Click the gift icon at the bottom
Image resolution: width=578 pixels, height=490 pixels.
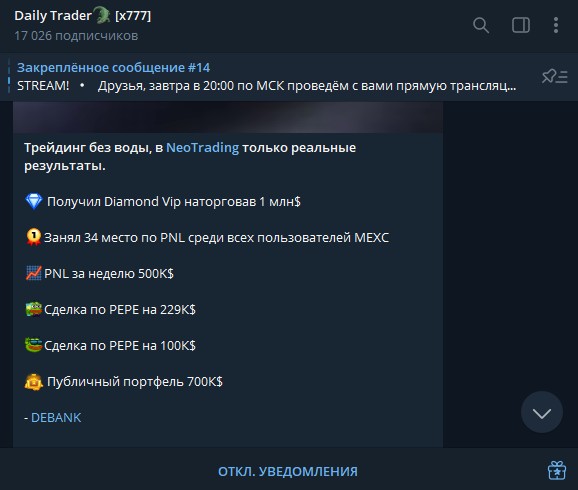click(556, 470)
